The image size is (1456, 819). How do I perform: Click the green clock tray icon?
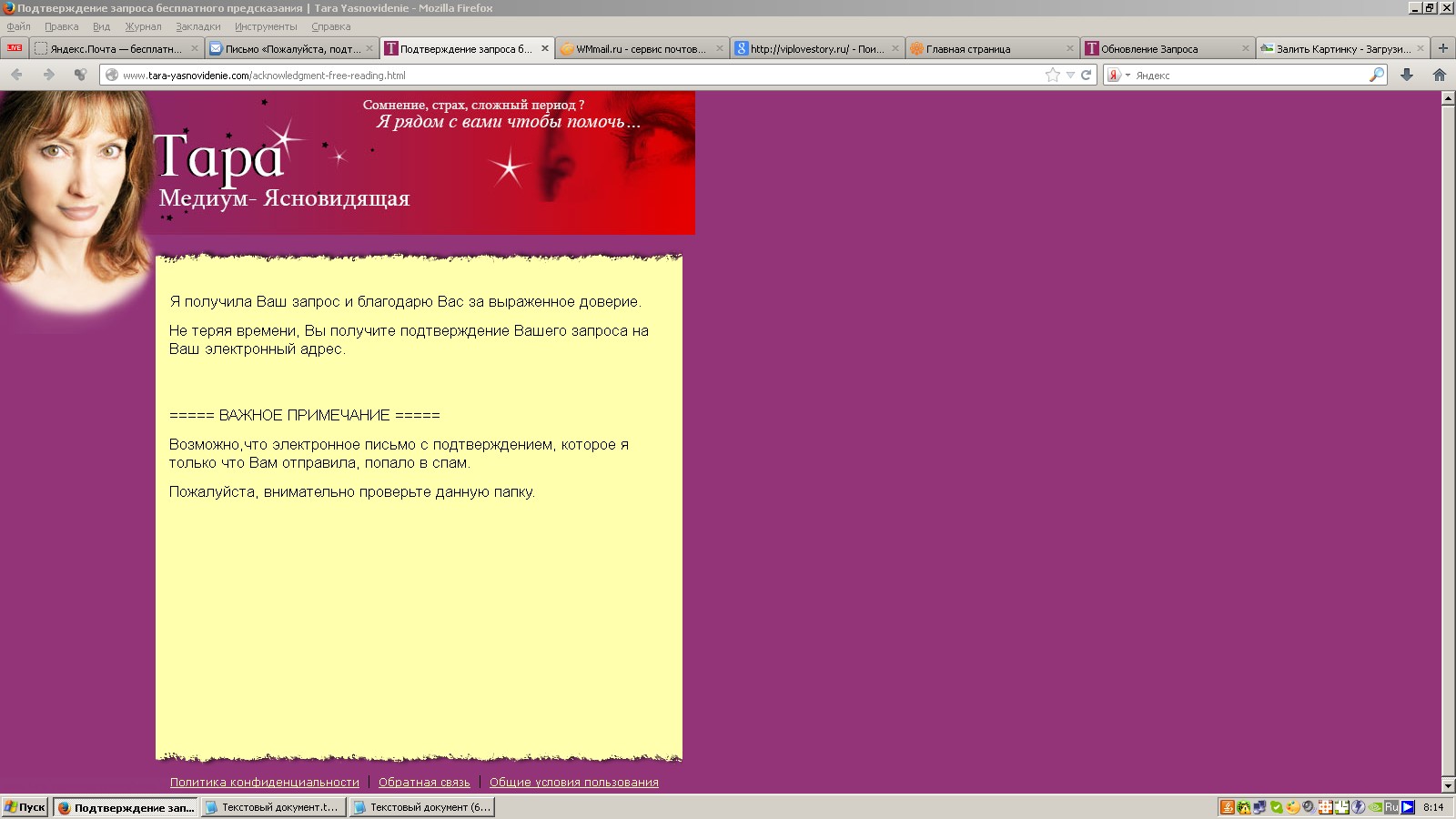(1341, 807)
